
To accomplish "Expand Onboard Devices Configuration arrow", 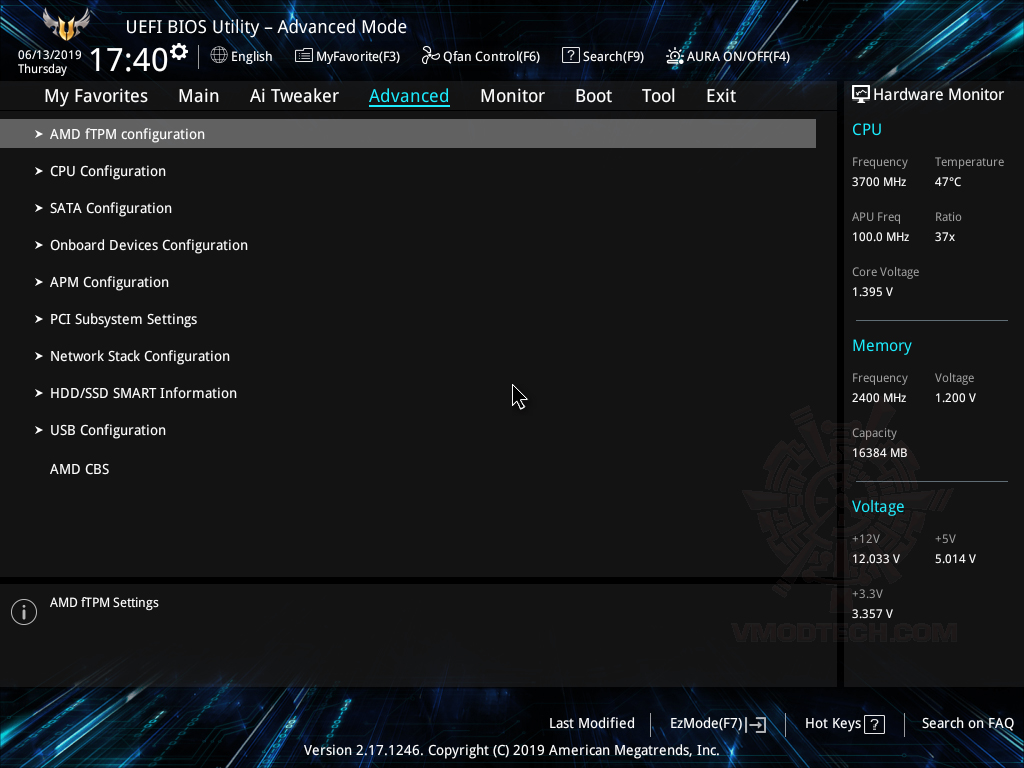I will pyautogui.click(x=39, y=245).
